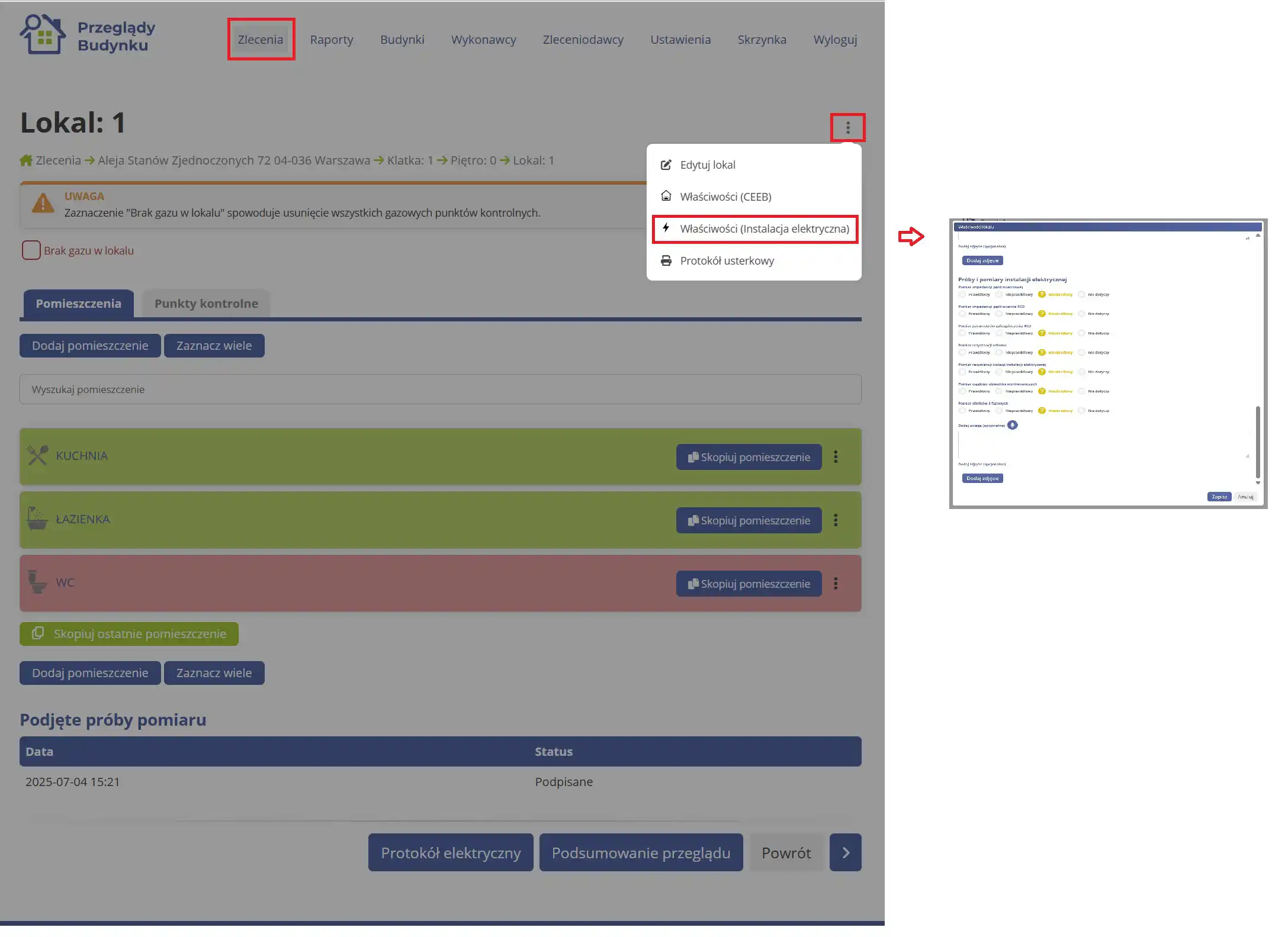Screen dimensions: 1288x937
Task: Click the Podsumowanie przeglądu button
Action: (x=641, y=852)
